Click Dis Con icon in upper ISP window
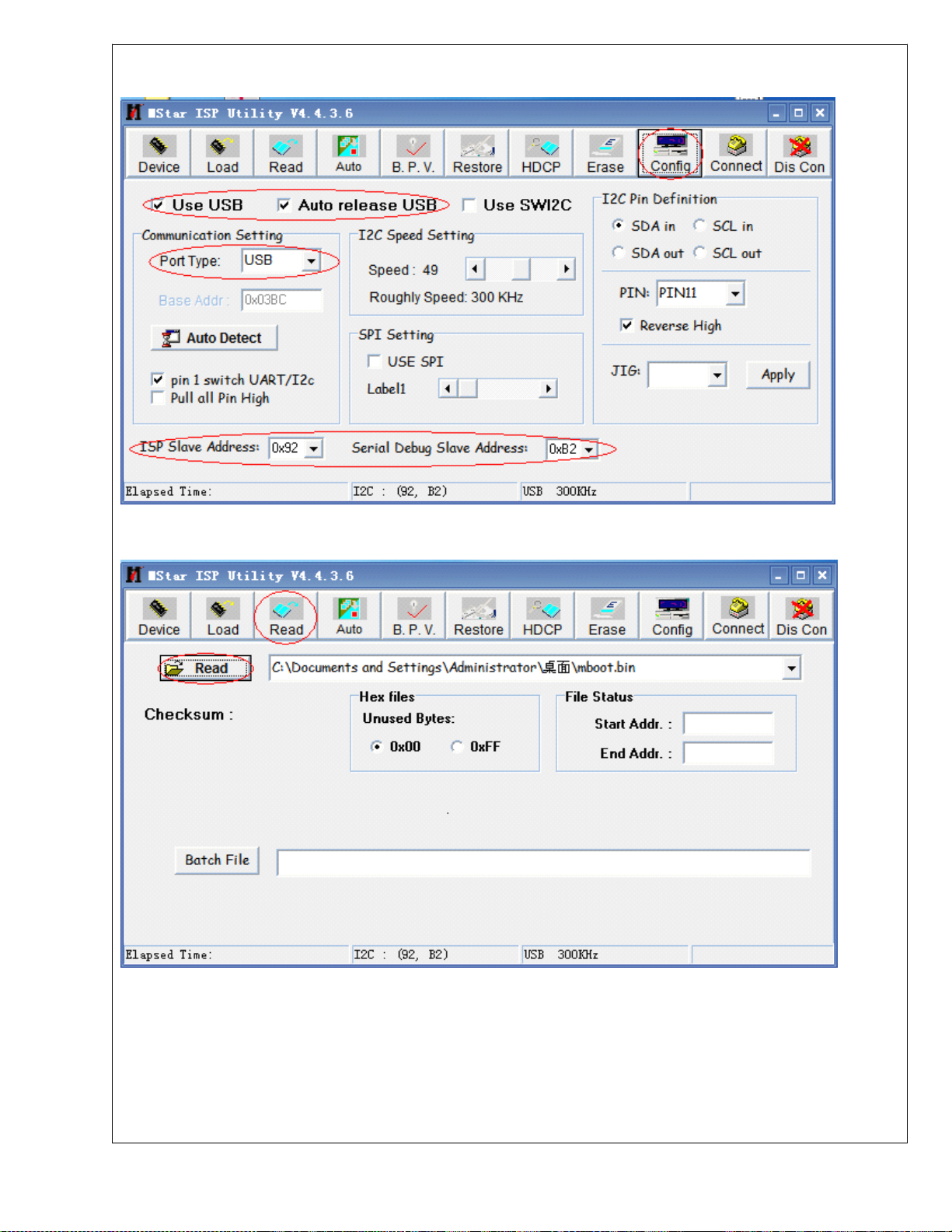The image size is (952, 1232). (799, 153)
